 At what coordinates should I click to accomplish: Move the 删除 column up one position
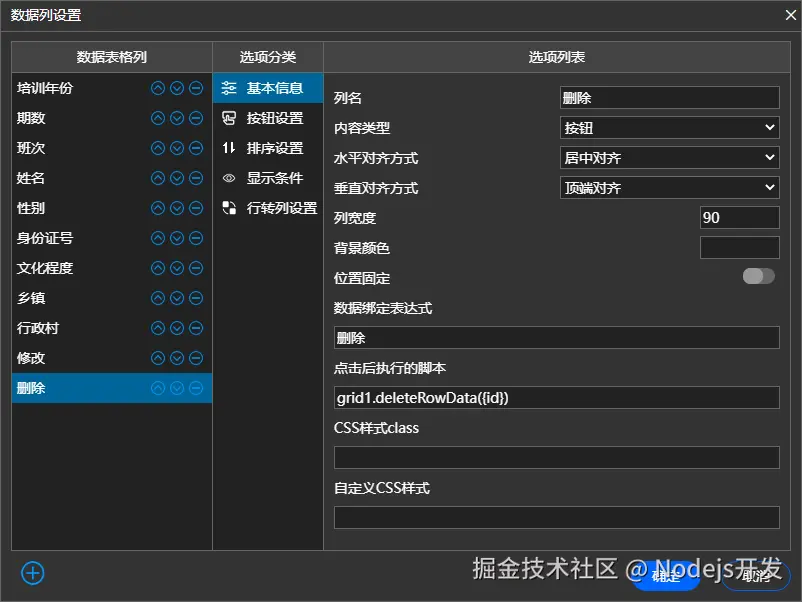point(158,388)
